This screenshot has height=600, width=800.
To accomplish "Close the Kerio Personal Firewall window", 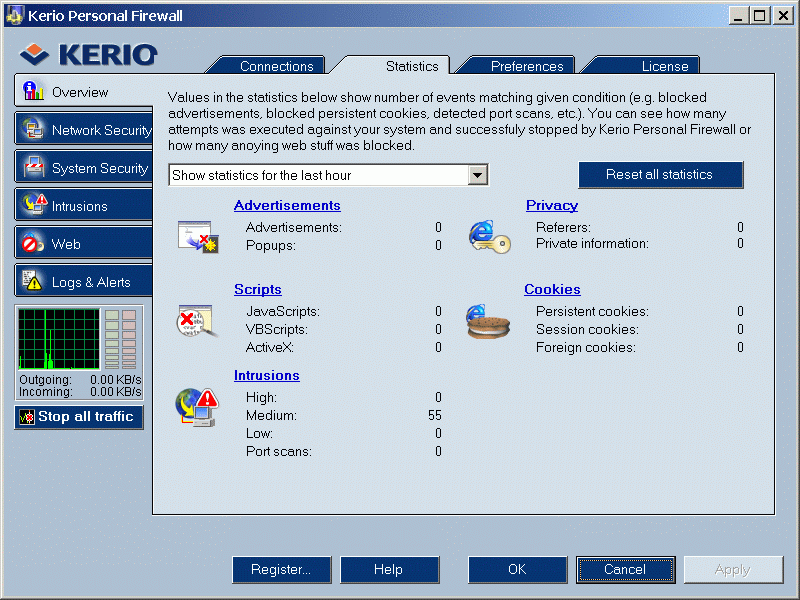I will click(783, 16).
